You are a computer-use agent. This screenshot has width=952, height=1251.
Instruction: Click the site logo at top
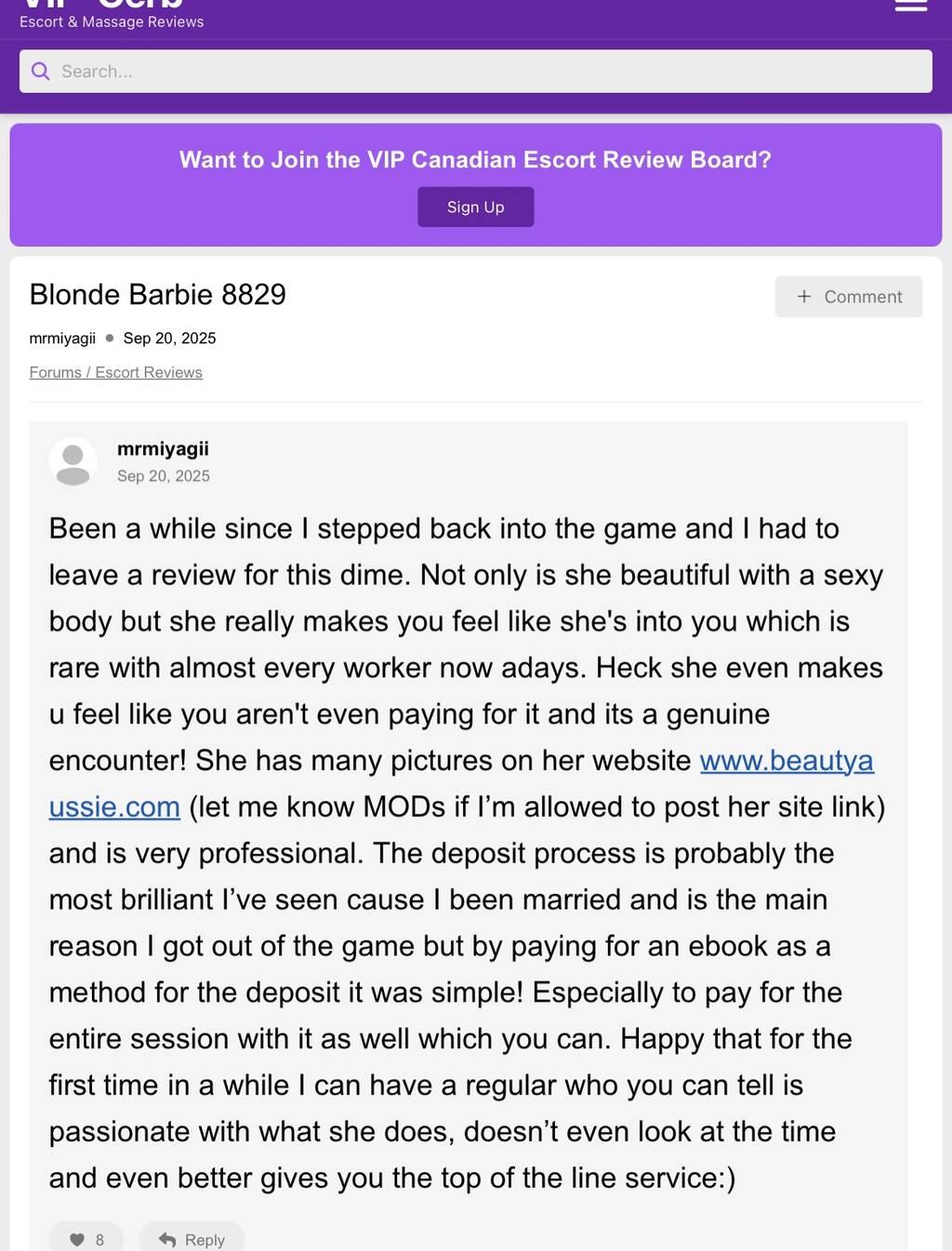102,5
